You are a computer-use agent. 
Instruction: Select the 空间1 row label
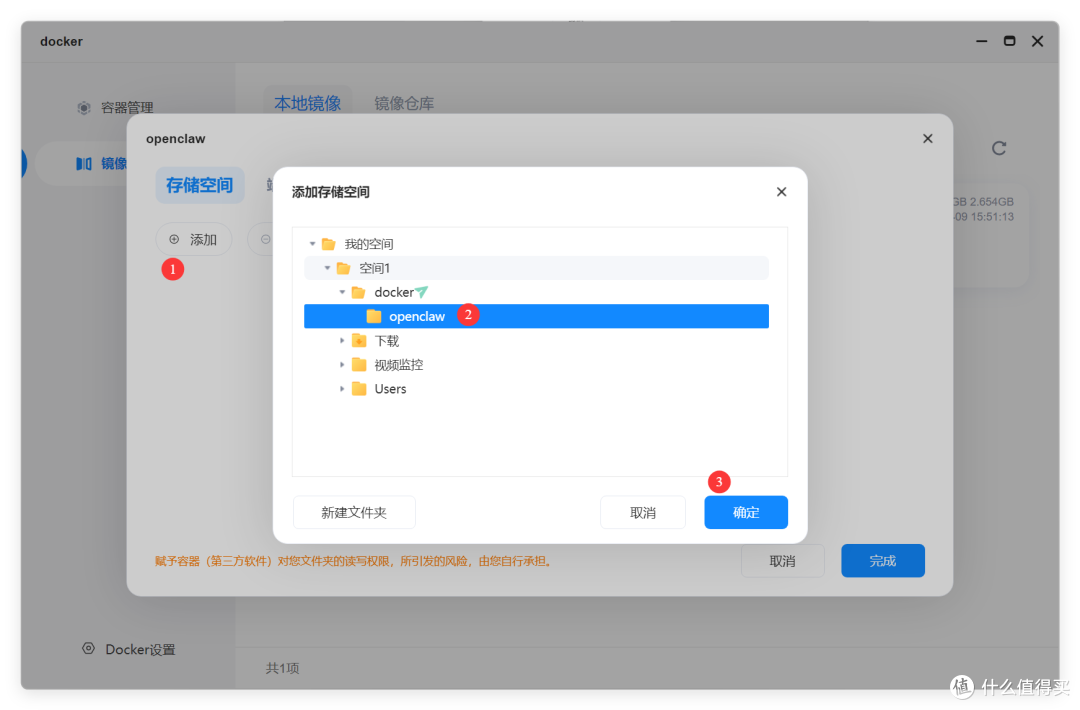pyautogui.click(x=375, y=268)
